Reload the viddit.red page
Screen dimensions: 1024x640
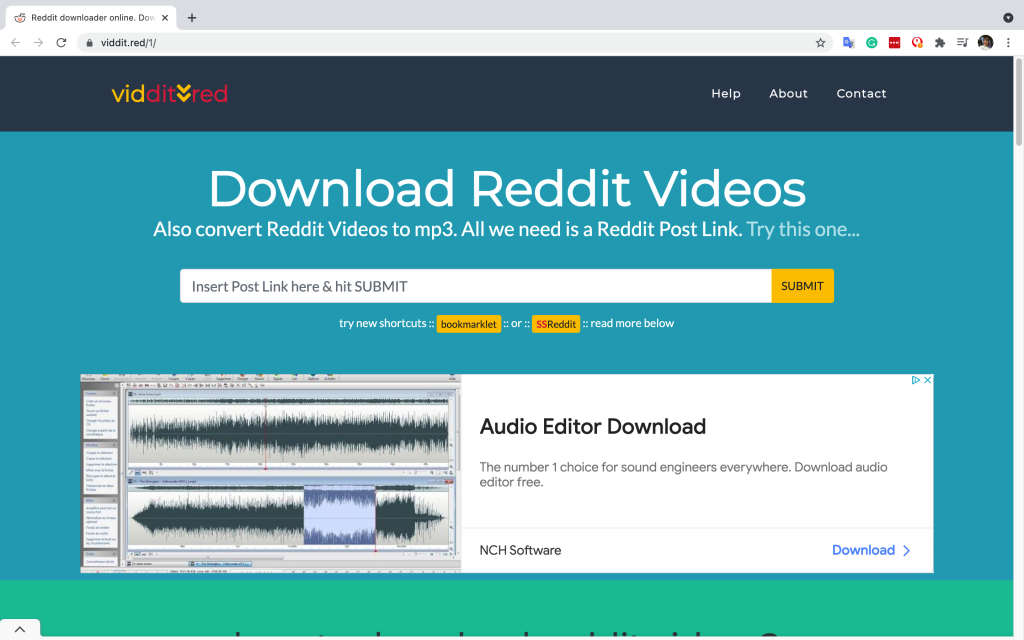pos(61,42)
